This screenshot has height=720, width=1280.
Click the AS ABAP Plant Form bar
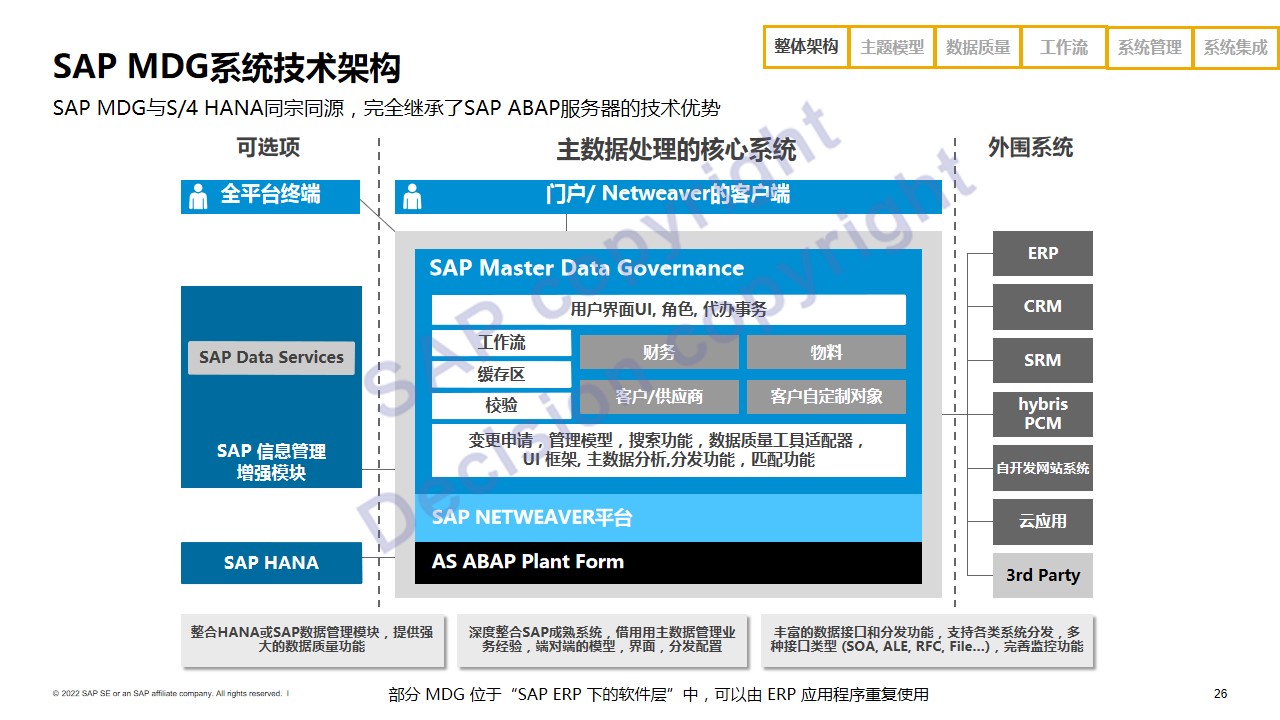click(668, 562)
